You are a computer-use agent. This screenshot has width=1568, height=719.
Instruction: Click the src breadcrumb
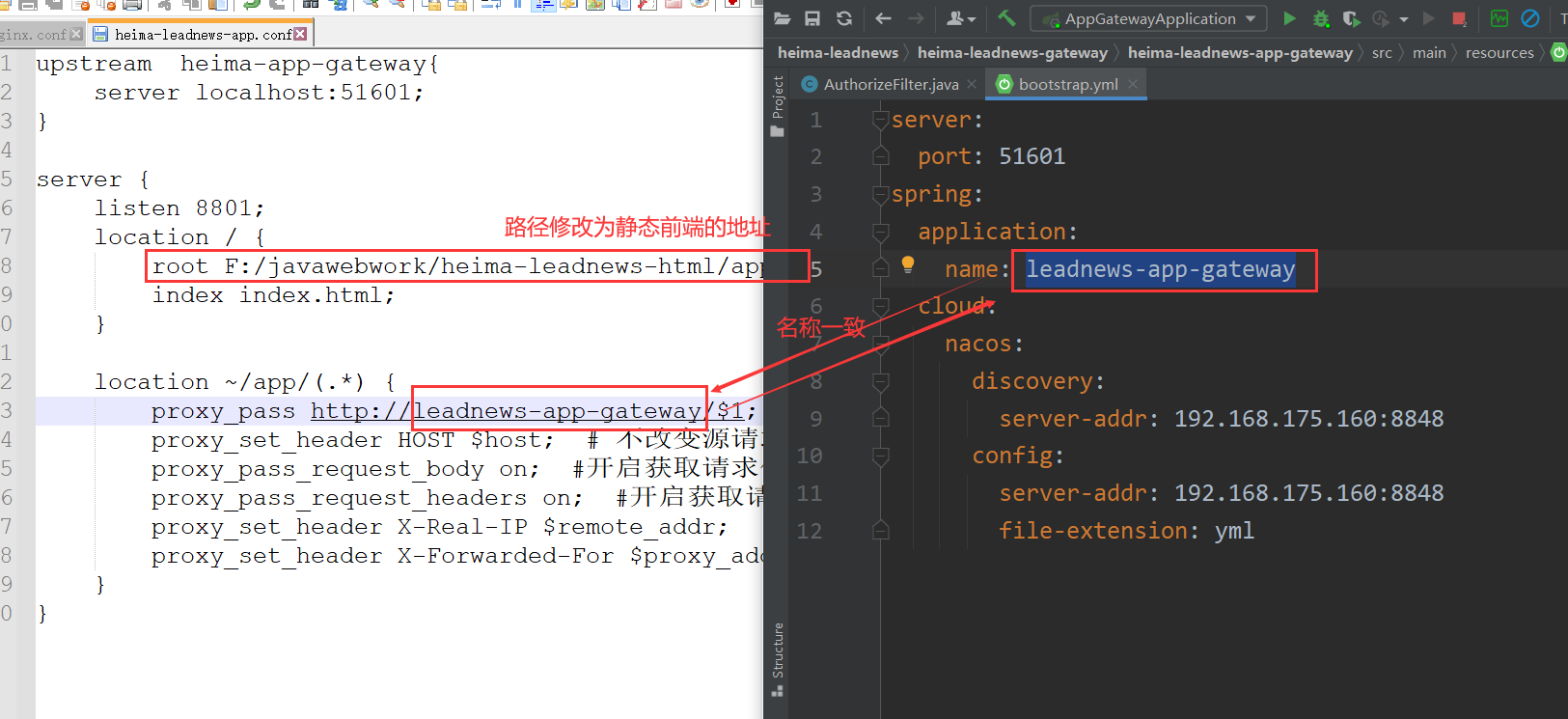(x=1382, y=53)
